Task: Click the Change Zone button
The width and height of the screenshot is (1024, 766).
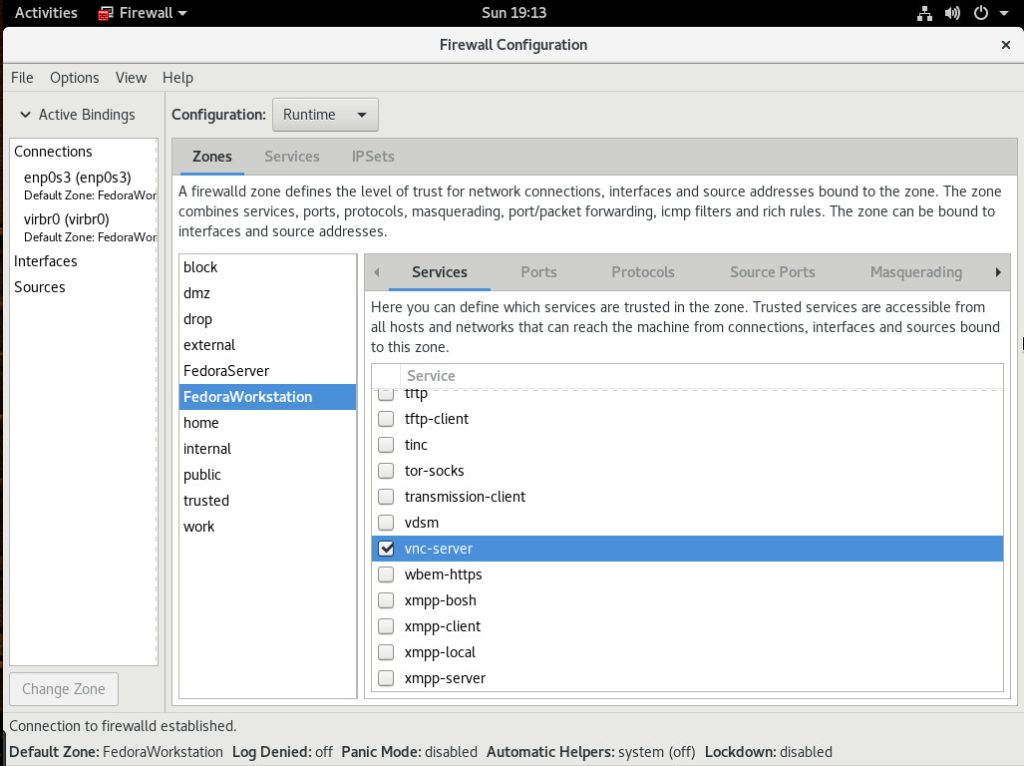Action: [63, 689]
